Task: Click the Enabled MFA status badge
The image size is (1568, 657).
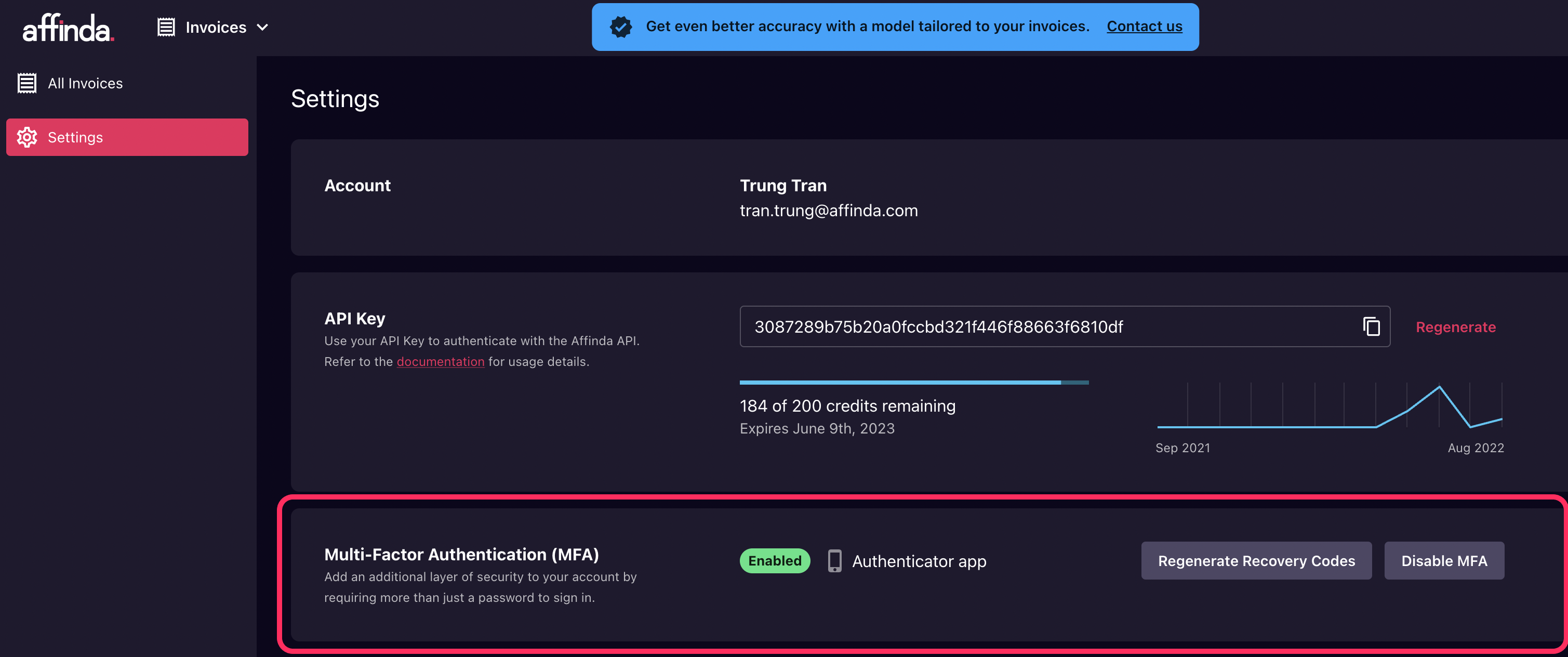Action: tap(774, 561)
